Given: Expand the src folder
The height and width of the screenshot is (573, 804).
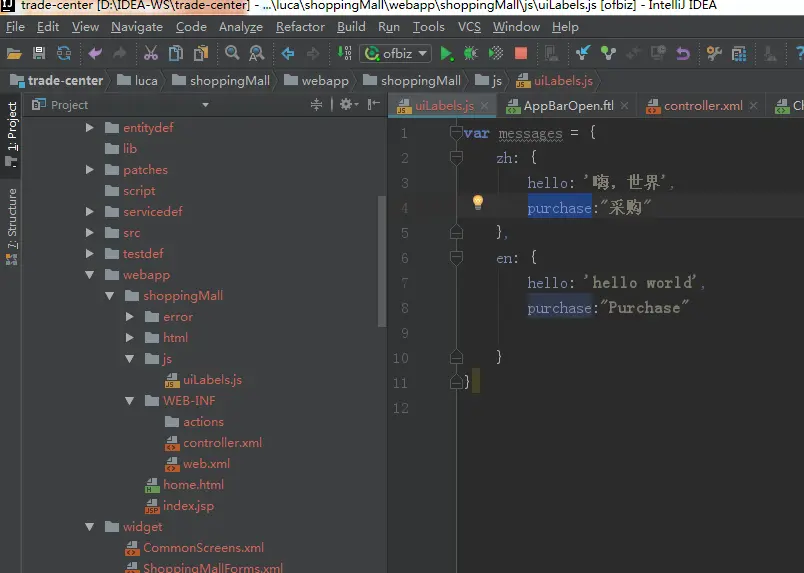Looking at the screenshot, I should point(90,232).
